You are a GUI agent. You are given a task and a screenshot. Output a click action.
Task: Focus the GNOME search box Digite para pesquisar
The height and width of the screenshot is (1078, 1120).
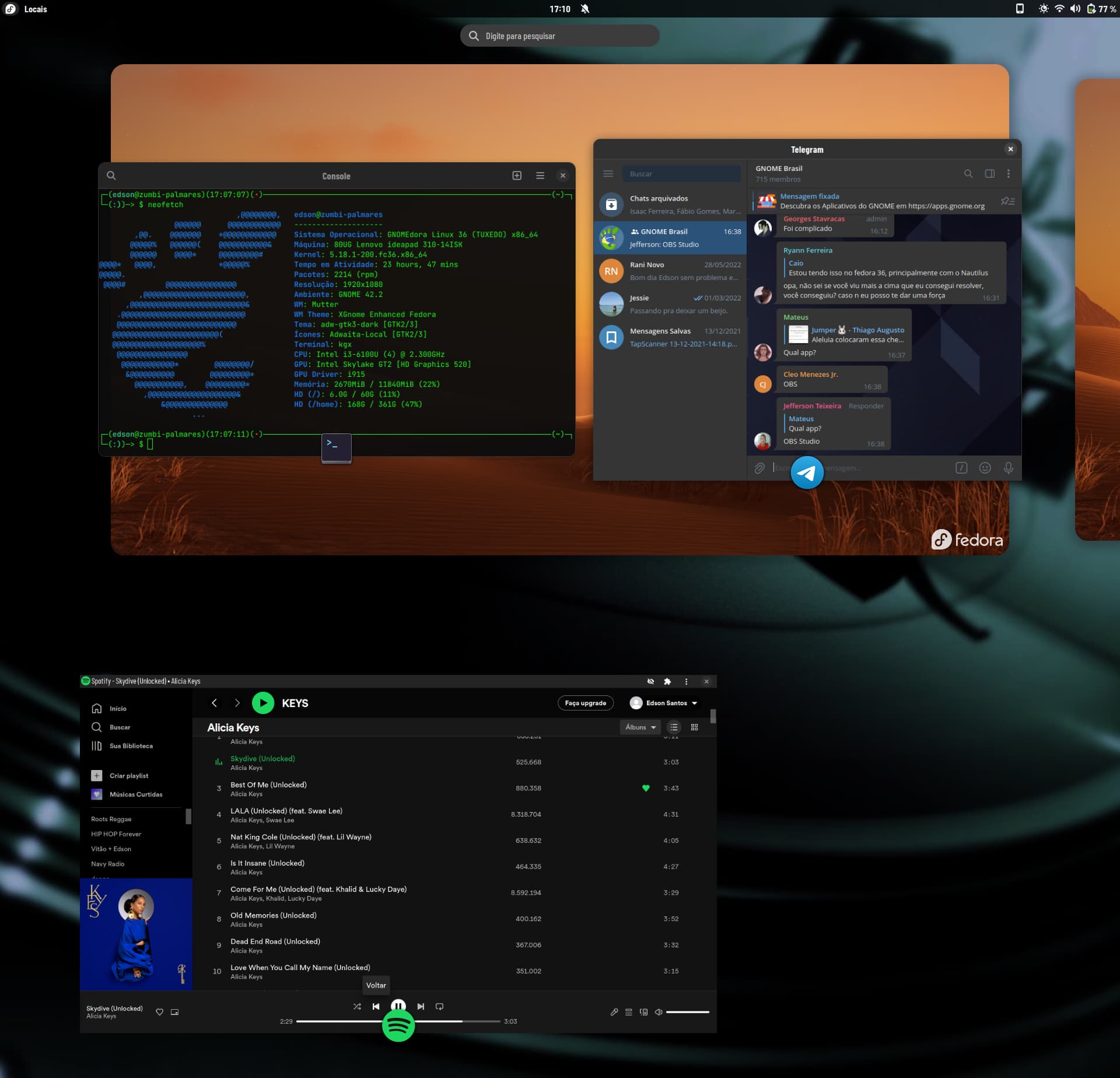point(560,36)
